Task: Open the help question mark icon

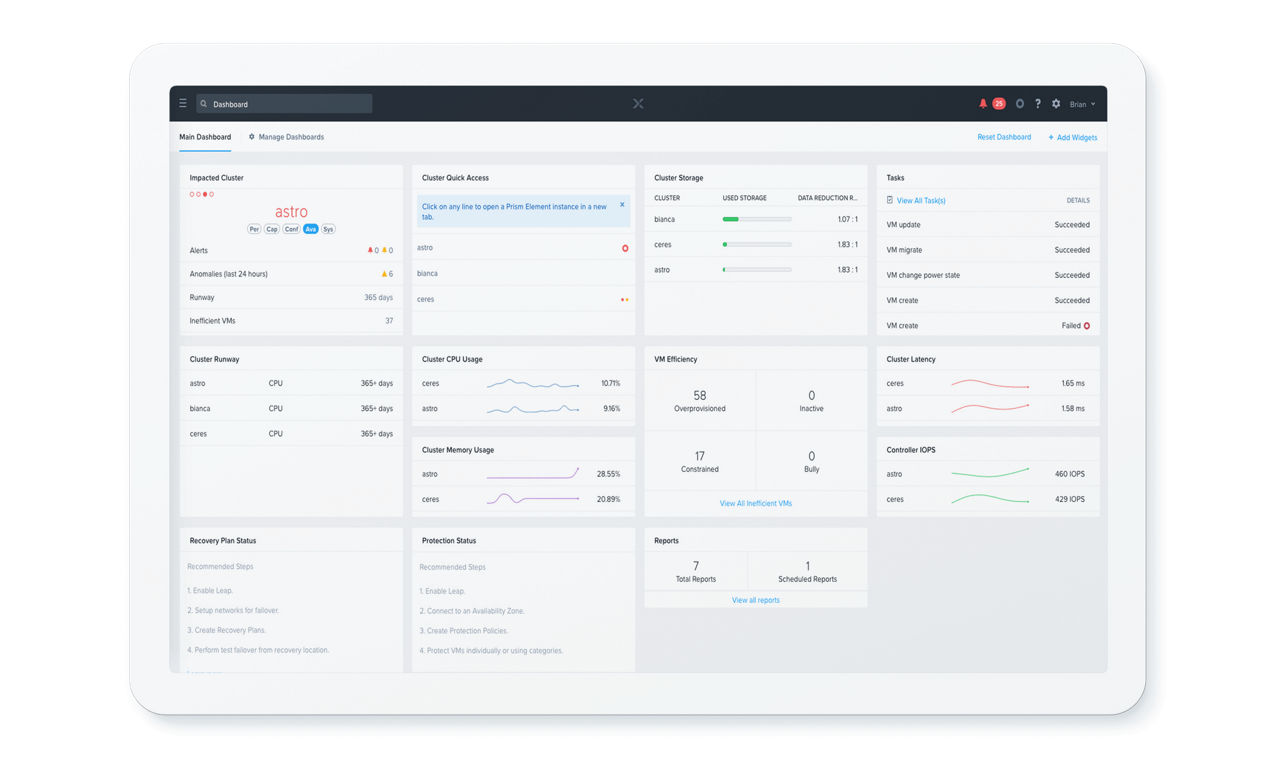Action: point(1038,104)
